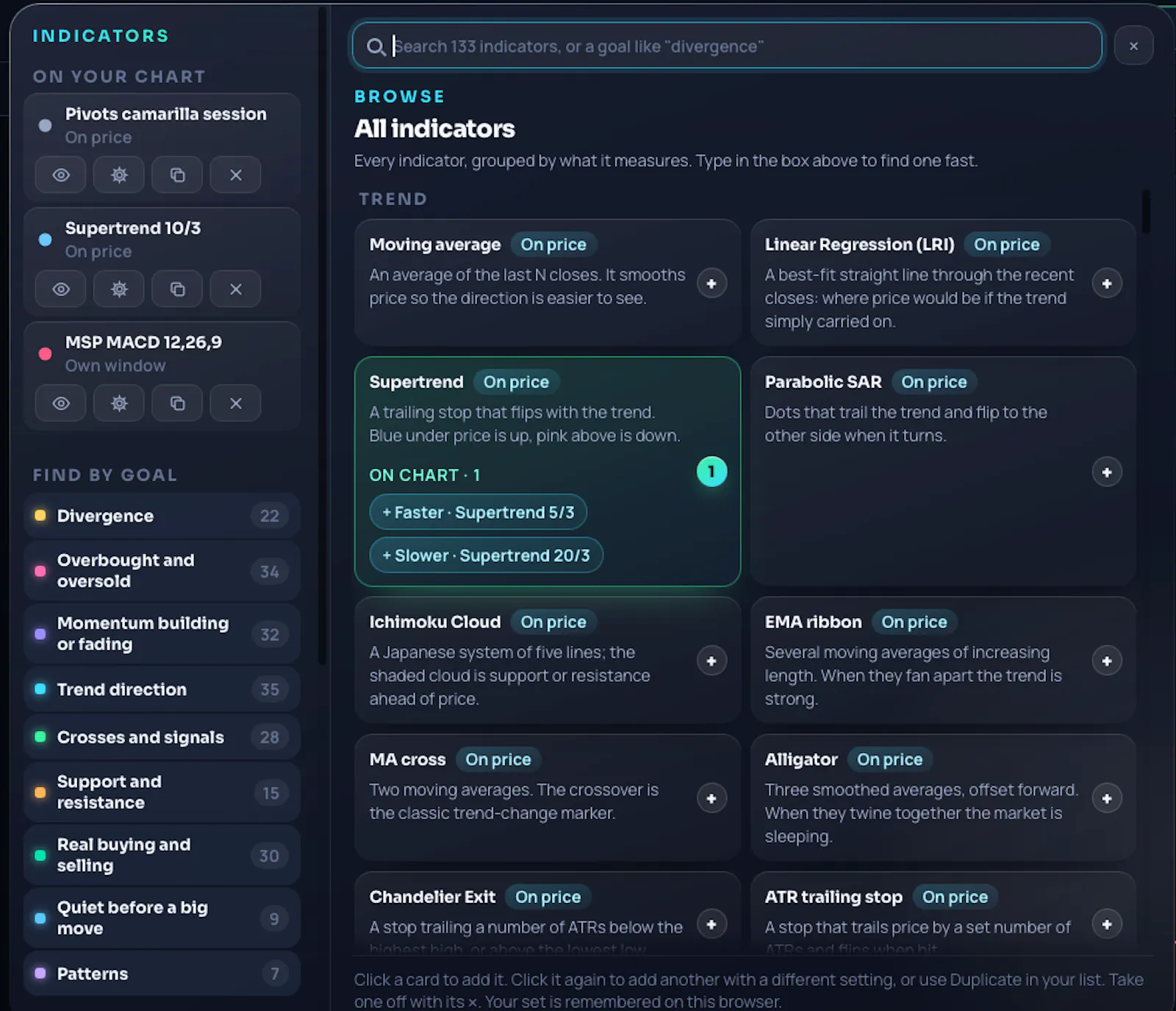Add Moving average with its plus icon
The image size is (1176, 1011).
[x=711, y=284]
